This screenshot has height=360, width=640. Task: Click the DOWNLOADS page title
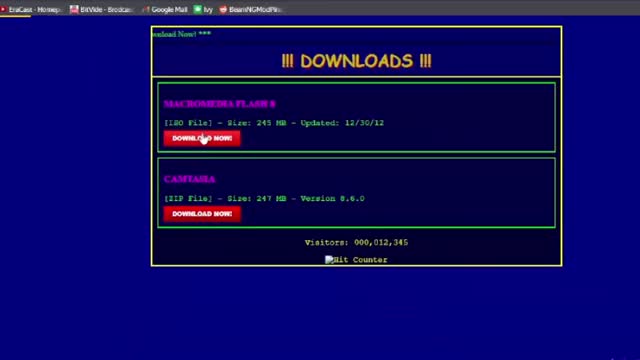click(356, 61)
